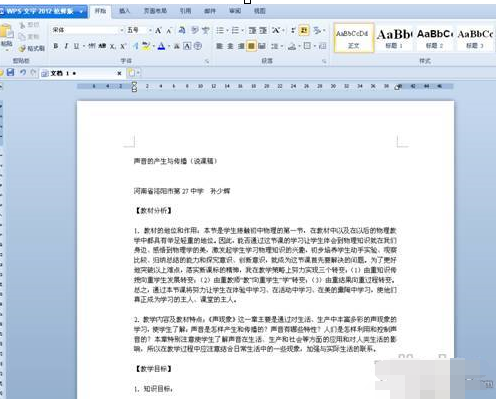
Task: Switch to the 引用 ribbon tab
Action: pos(186,11)
